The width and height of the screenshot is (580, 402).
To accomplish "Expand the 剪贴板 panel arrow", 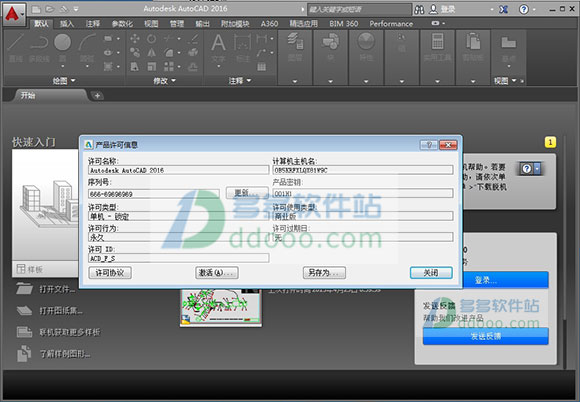I will point(473,81).
